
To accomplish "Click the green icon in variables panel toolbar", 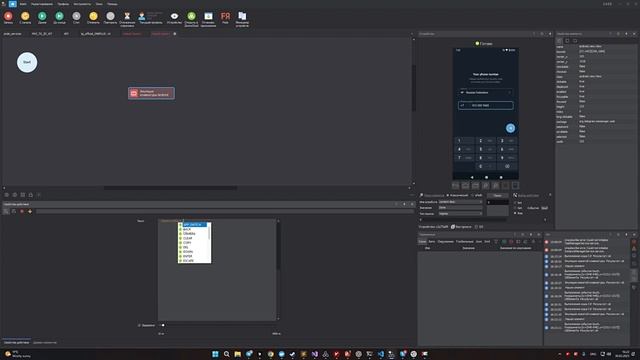I will [x=504, y=242].
